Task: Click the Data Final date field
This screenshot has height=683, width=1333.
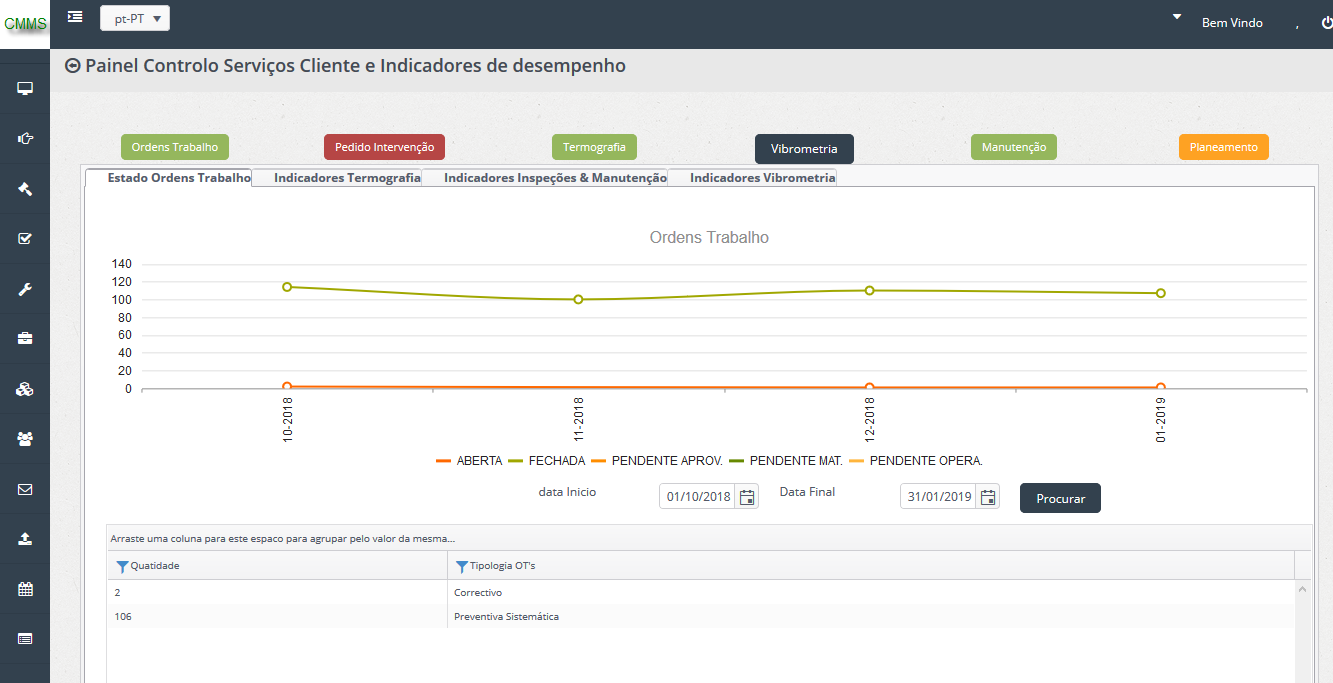Action: [939, 497]
